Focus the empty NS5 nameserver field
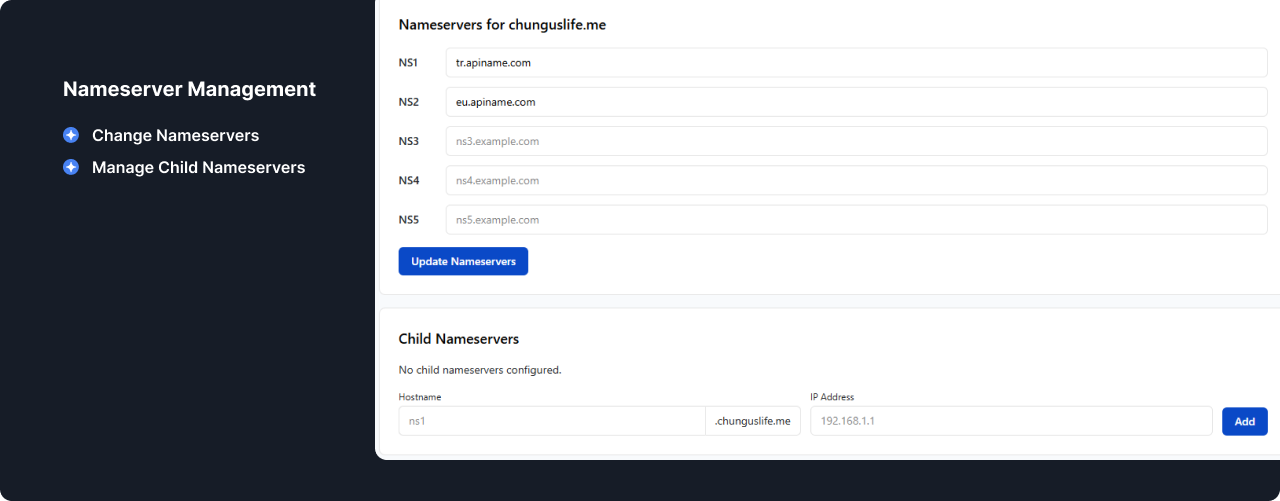The height and width of the screenshot is (501, 1280). point(856,220)
